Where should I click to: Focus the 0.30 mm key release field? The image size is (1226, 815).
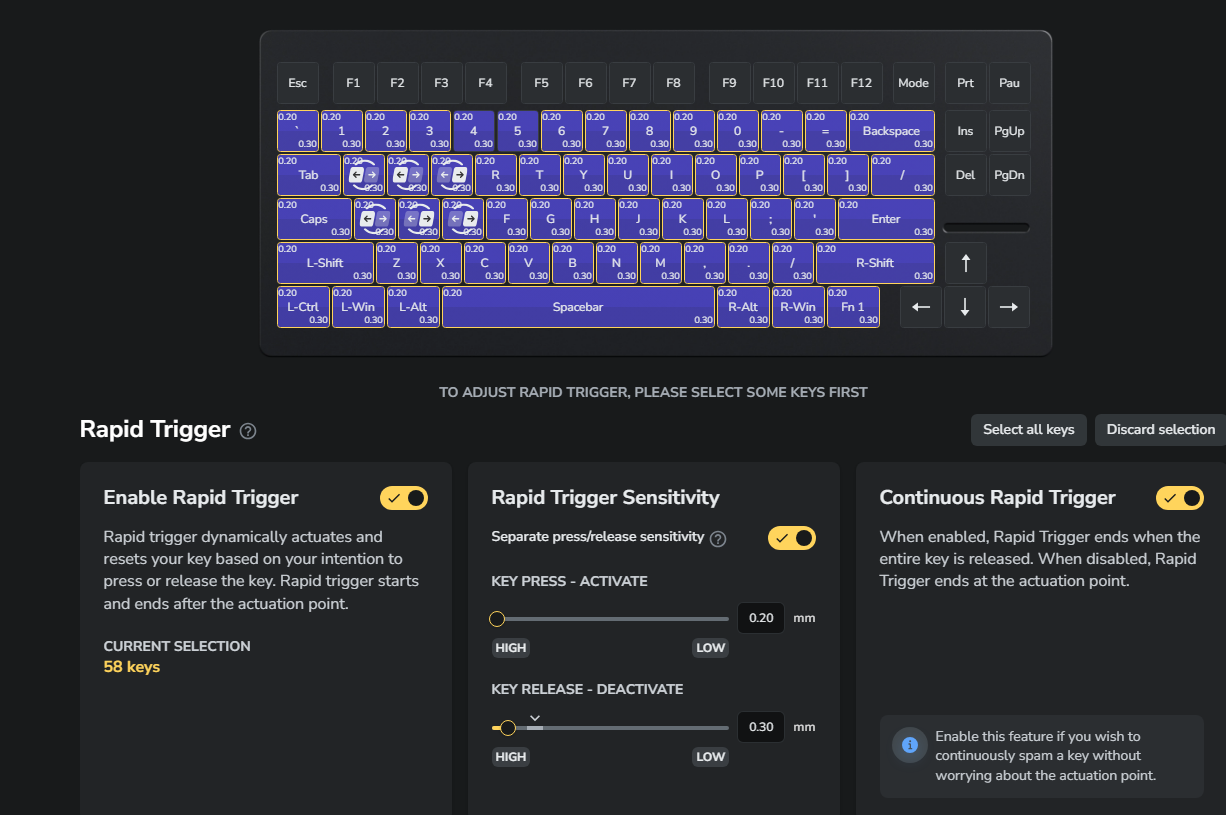tap(761, 727)
